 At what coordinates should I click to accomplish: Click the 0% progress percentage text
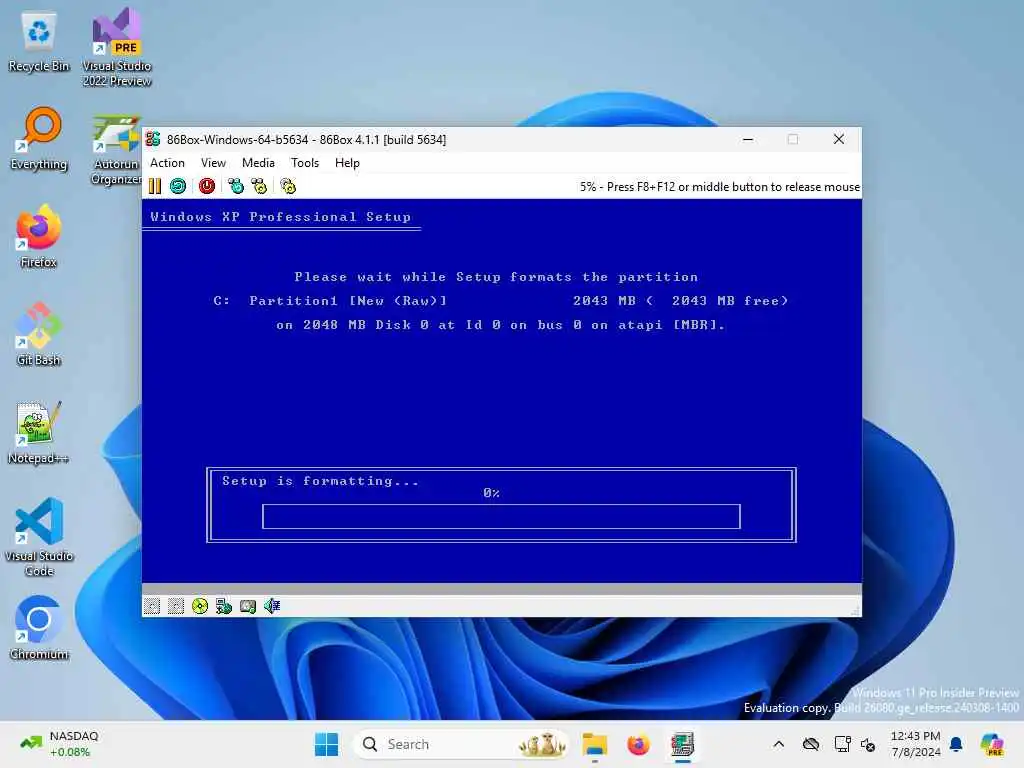click(492, 493)
